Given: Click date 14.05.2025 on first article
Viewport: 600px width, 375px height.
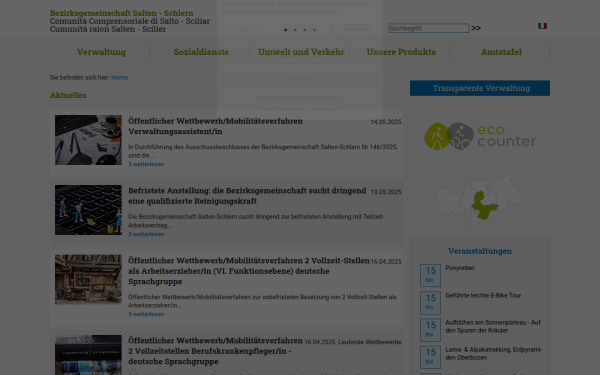Looking at the screenshot, I should coord(386,122).
